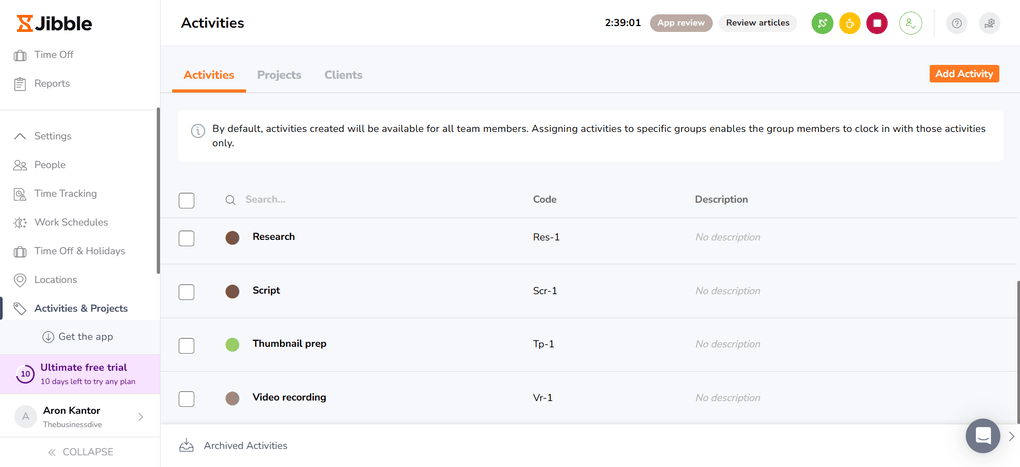Click the arrow beside chat widget
Image resolution: width=1020 pixels, height=467 pixels.
(x=1011, y=436)
